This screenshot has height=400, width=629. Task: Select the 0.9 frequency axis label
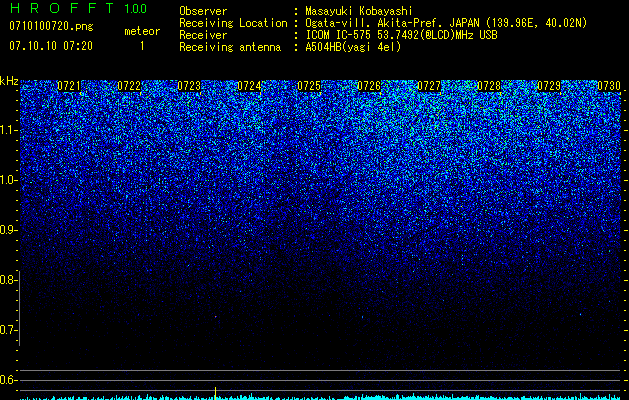[9, 230]
